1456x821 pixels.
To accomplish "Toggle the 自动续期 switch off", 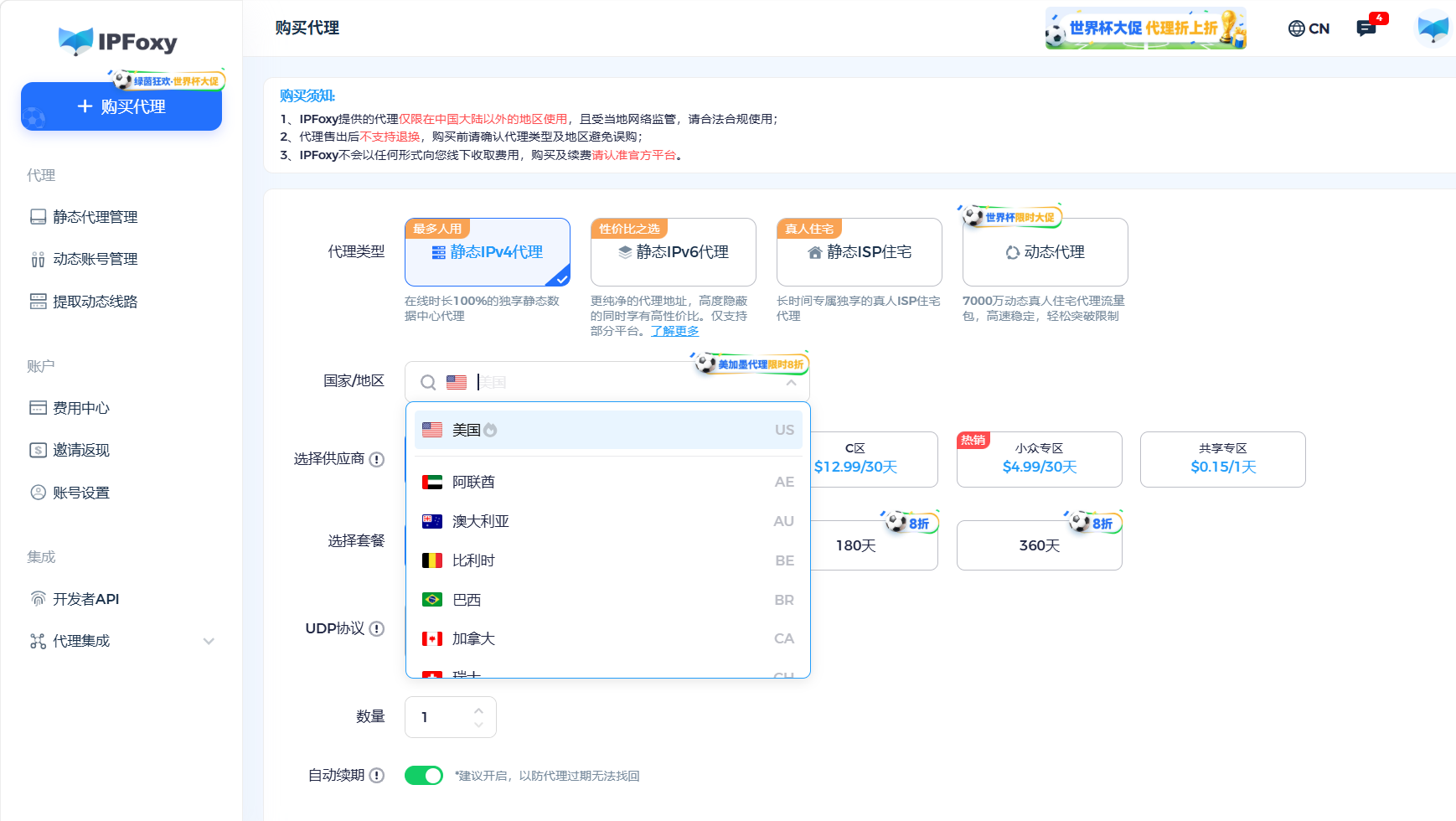I will coord(424,775).
